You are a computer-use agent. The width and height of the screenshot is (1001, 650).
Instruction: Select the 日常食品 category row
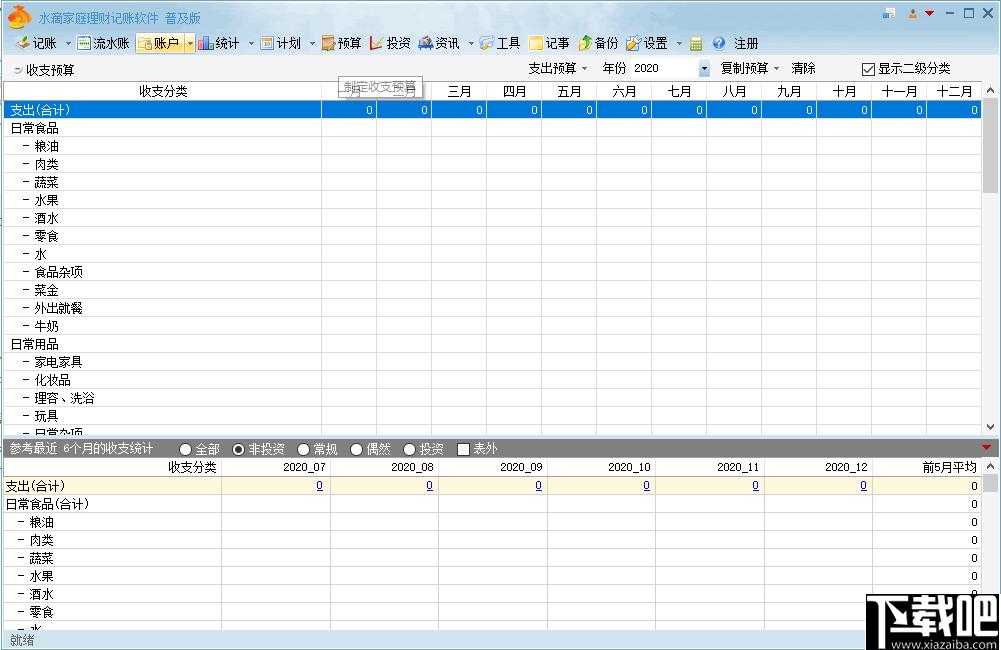[492, 128]
